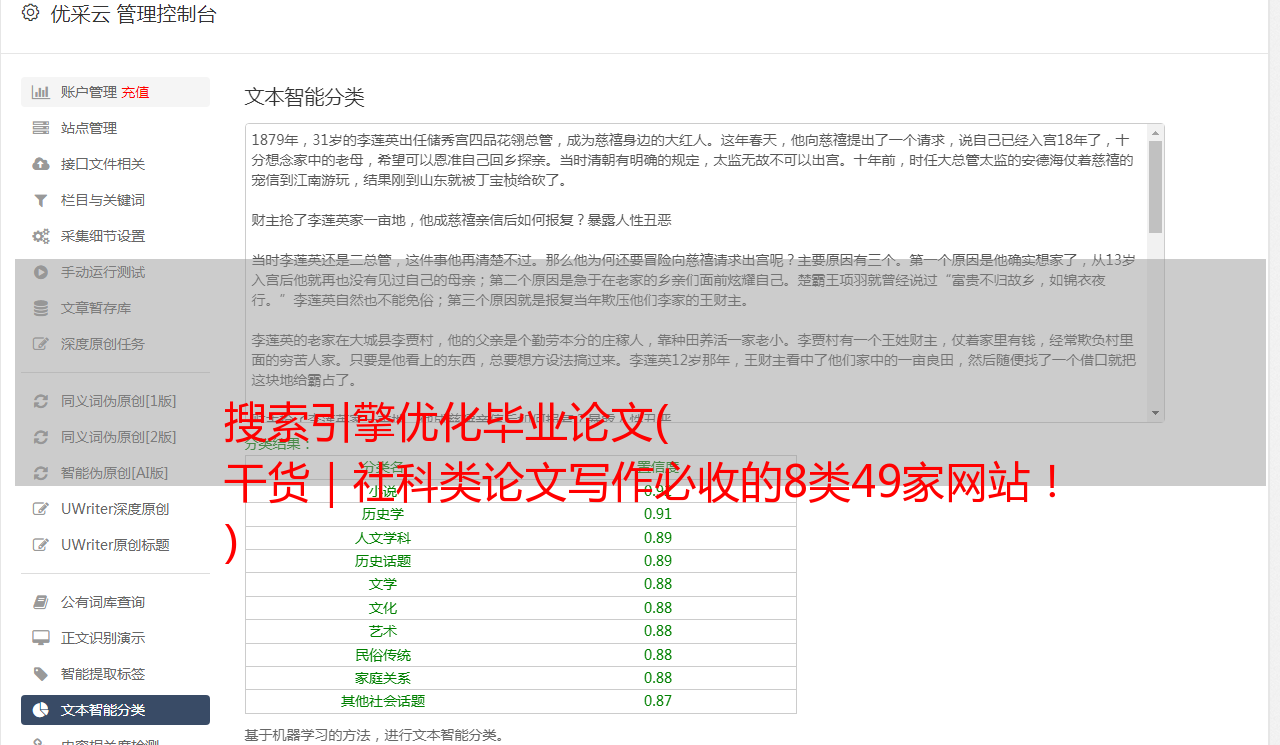
Task: Click the 0.89 value in 历史话题 row
Action: 658,561
